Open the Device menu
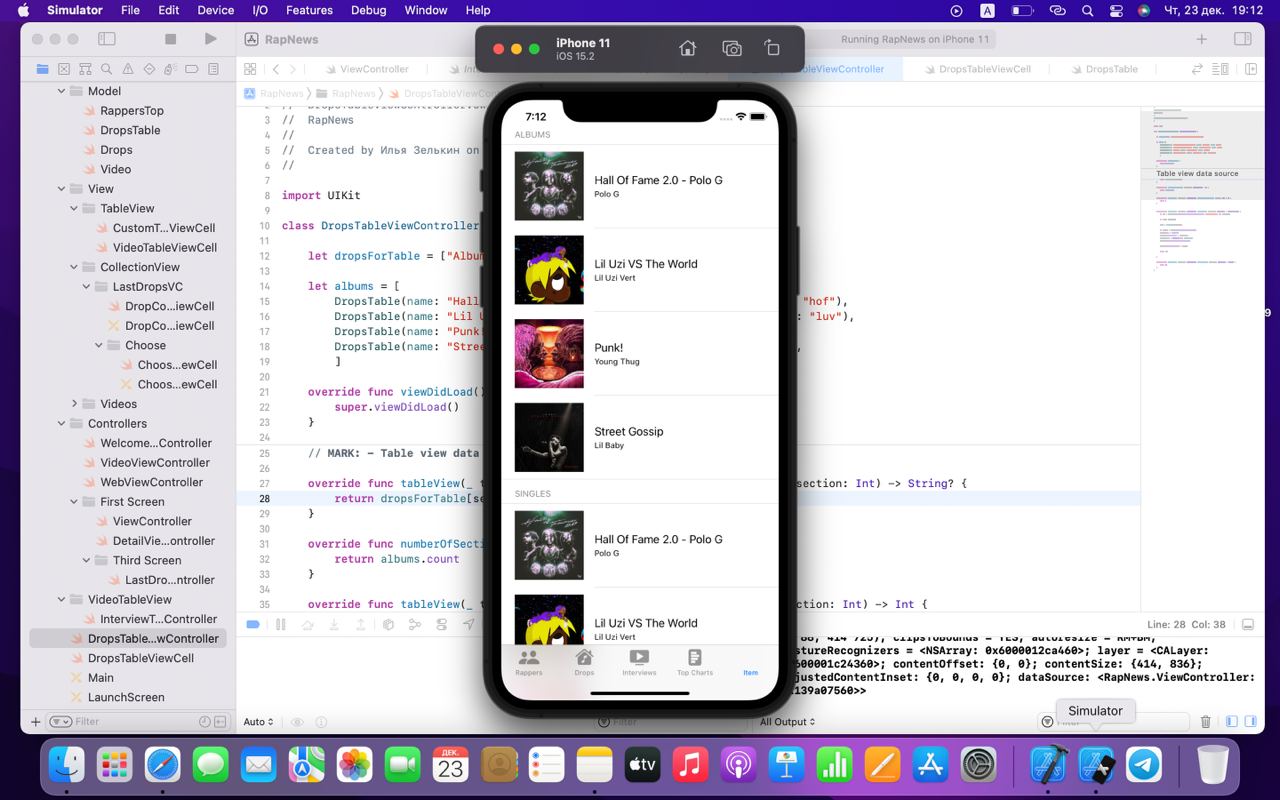1280x800 pixels. click(x=215, y=10)
